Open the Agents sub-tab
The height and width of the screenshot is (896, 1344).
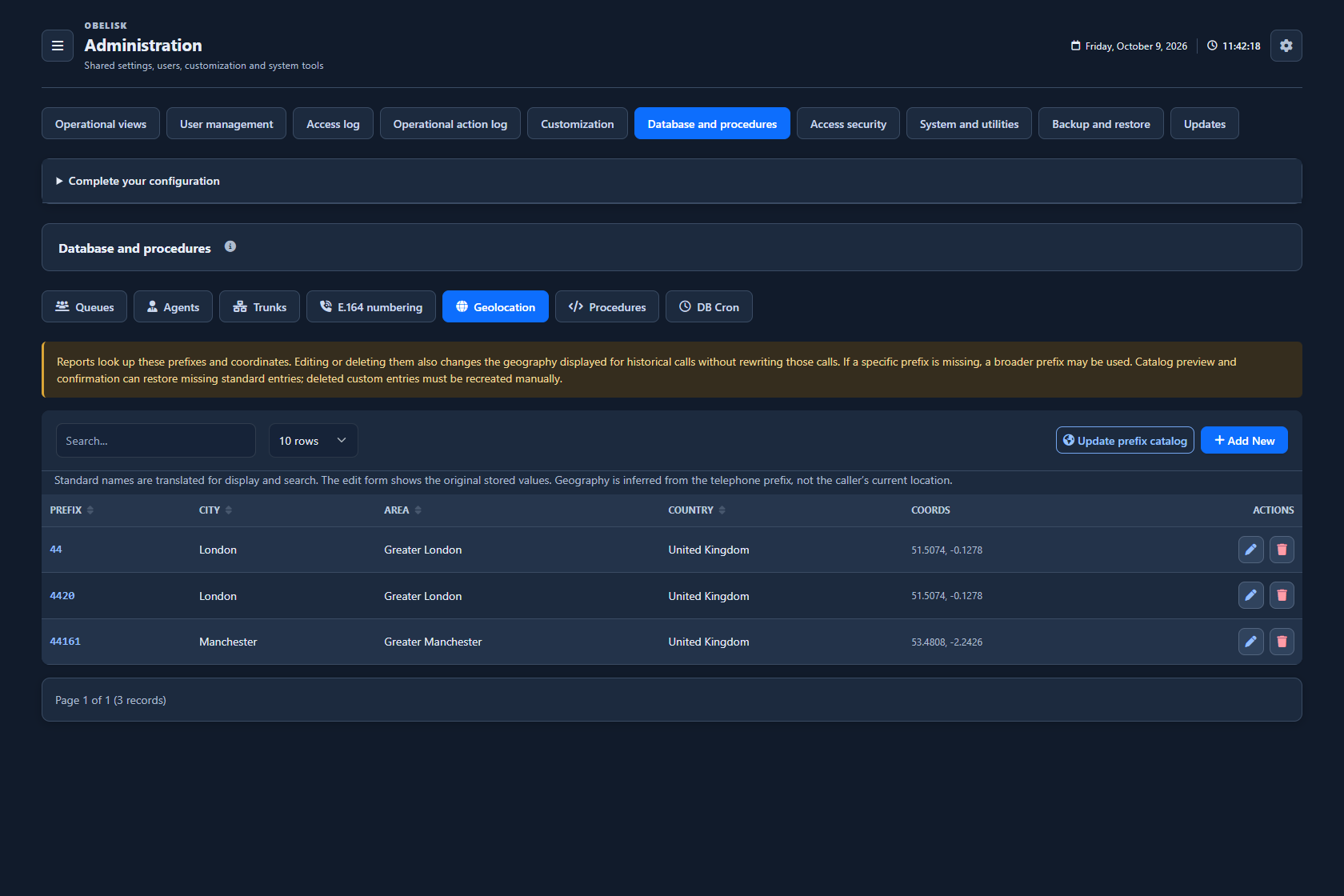click(x=173, y=306)
